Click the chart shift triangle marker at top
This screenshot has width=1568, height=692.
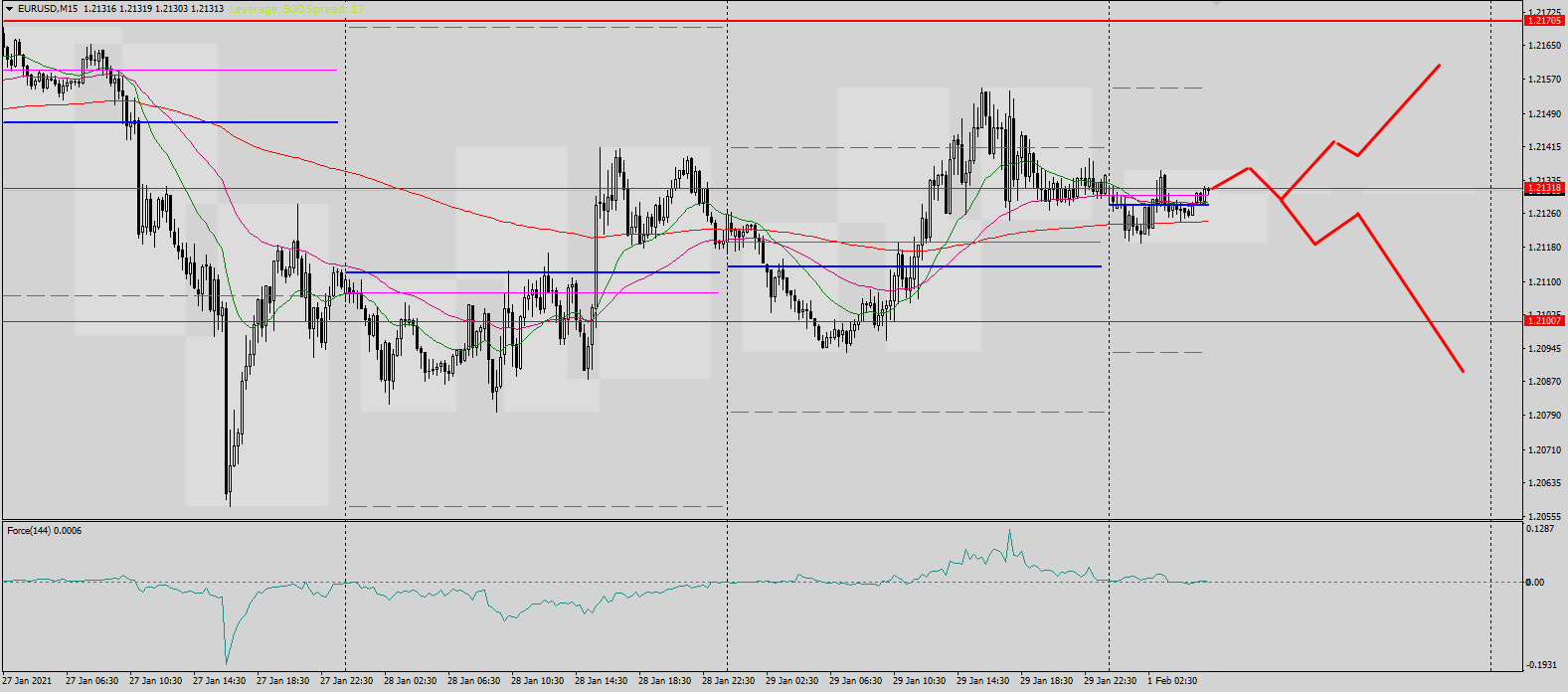coord(1216,4)
